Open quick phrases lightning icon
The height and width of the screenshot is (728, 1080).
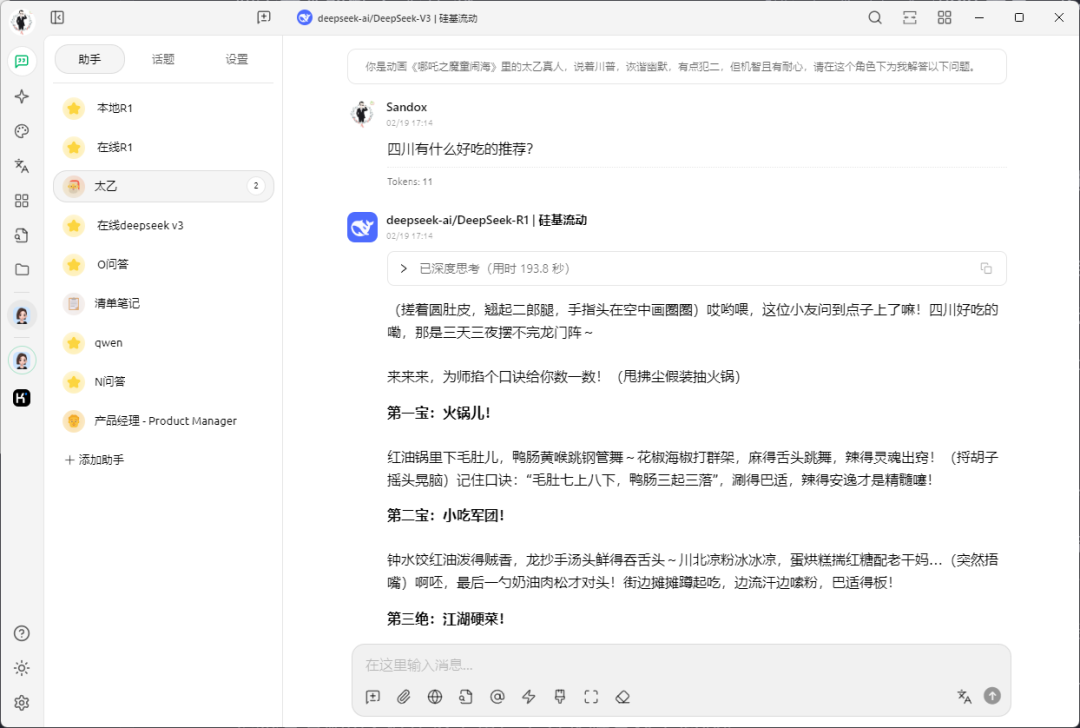[x=528, y=697]
